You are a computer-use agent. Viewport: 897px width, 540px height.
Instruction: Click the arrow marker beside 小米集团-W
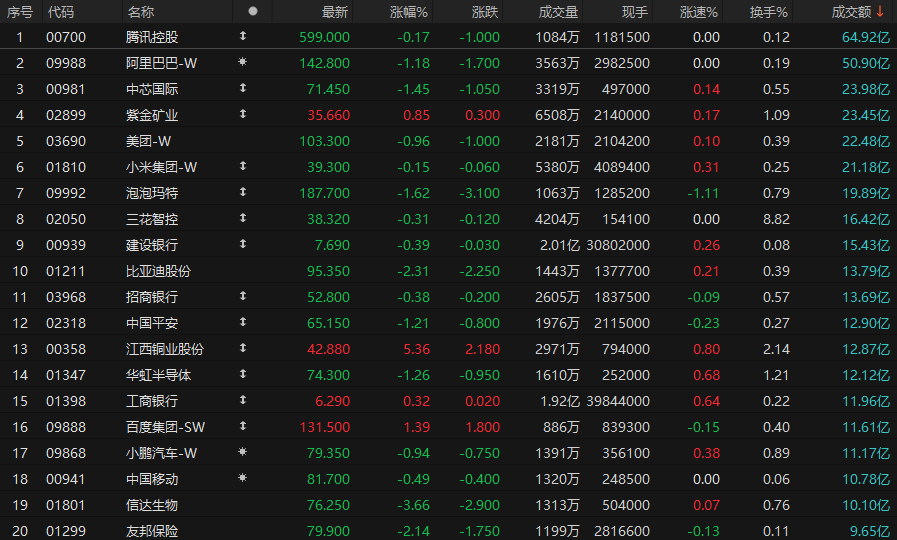(243, 166)
